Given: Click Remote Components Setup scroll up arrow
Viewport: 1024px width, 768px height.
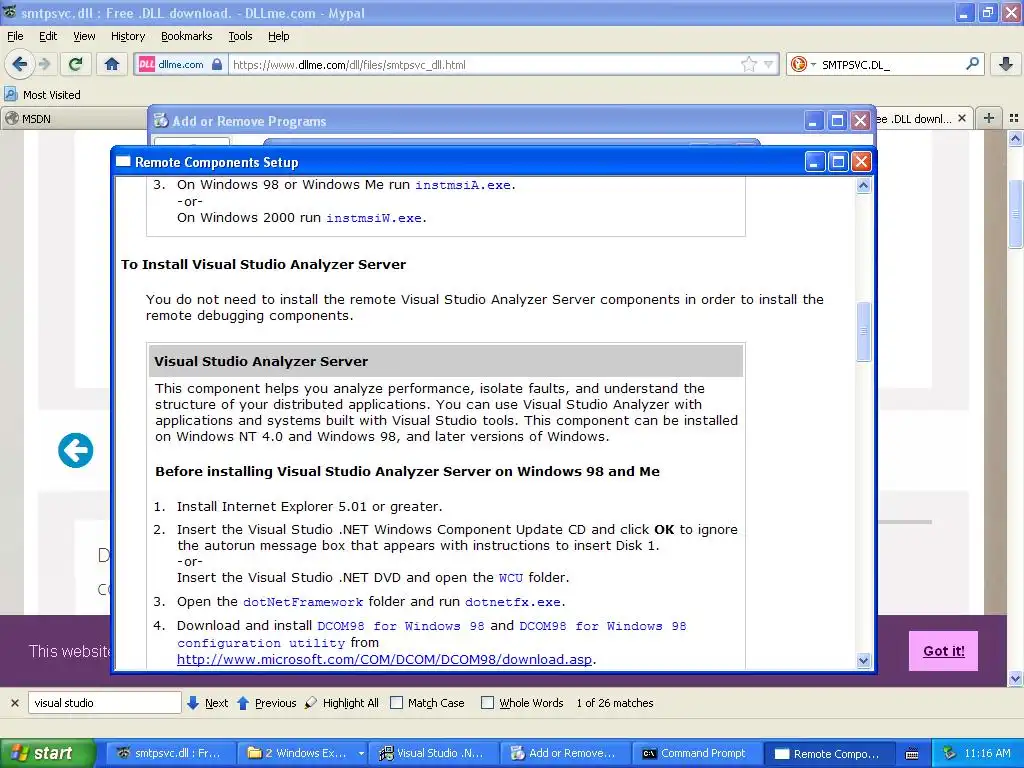Looking at the screenshot, I should [x=863, y=185].
